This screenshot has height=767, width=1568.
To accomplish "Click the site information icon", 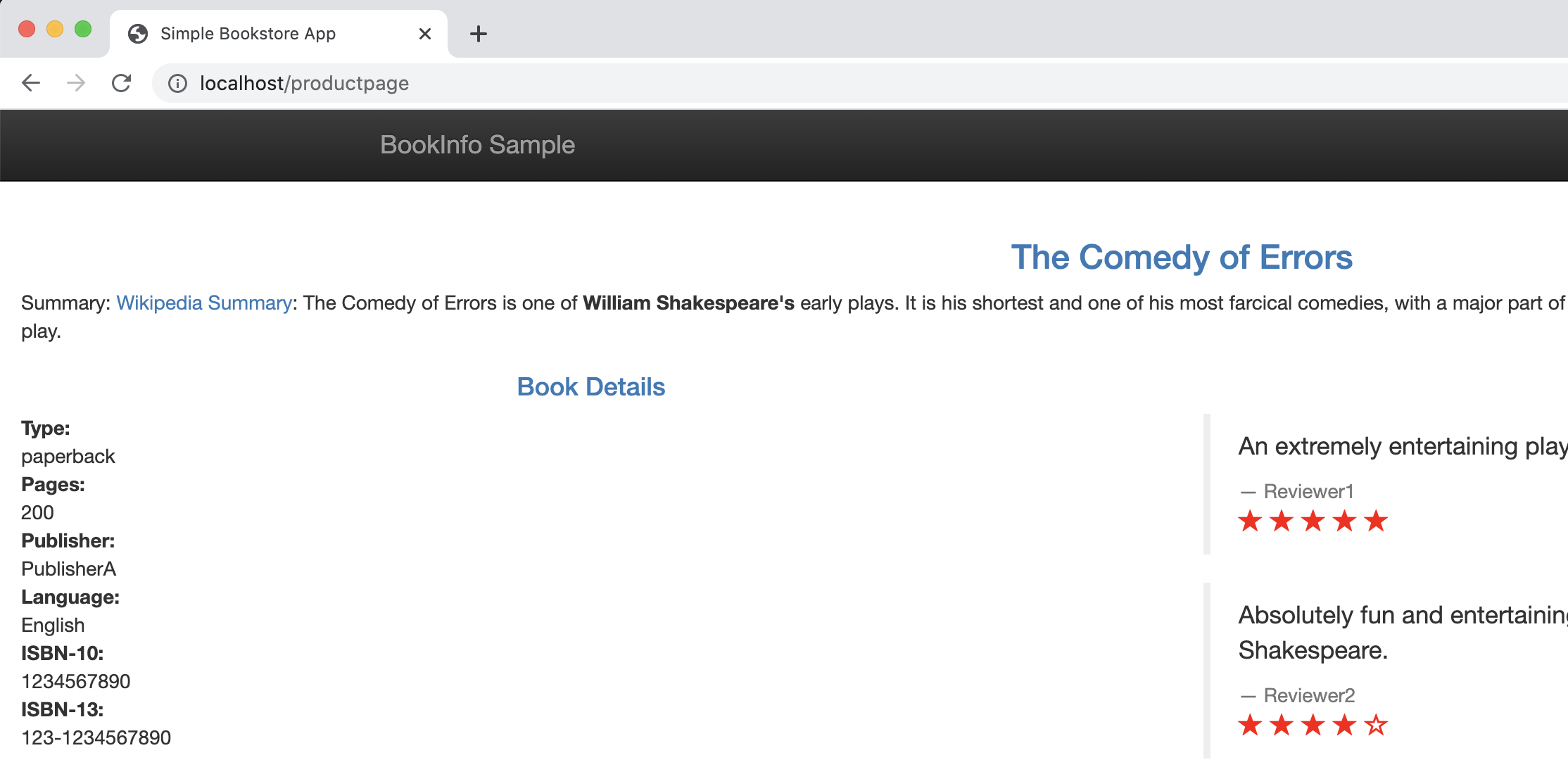I will [x=177, y=84].
